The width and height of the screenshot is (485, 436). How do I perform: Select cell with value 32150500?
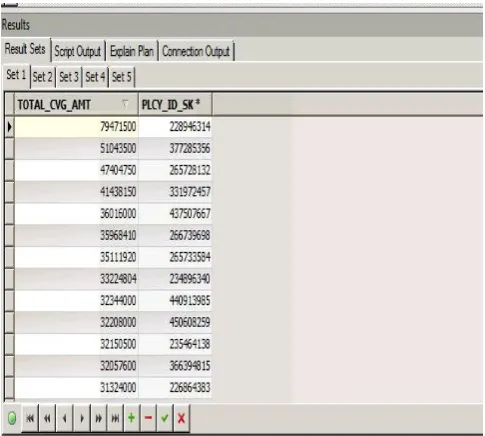click(76, 344)
